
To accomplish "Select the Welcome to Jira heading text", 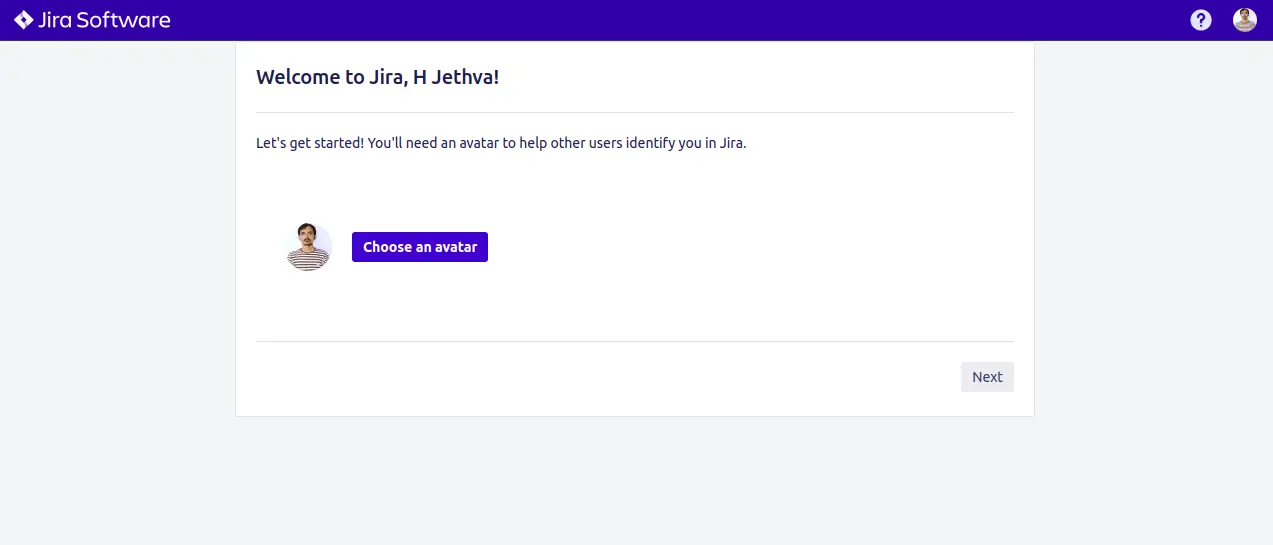I will point(377,77).
